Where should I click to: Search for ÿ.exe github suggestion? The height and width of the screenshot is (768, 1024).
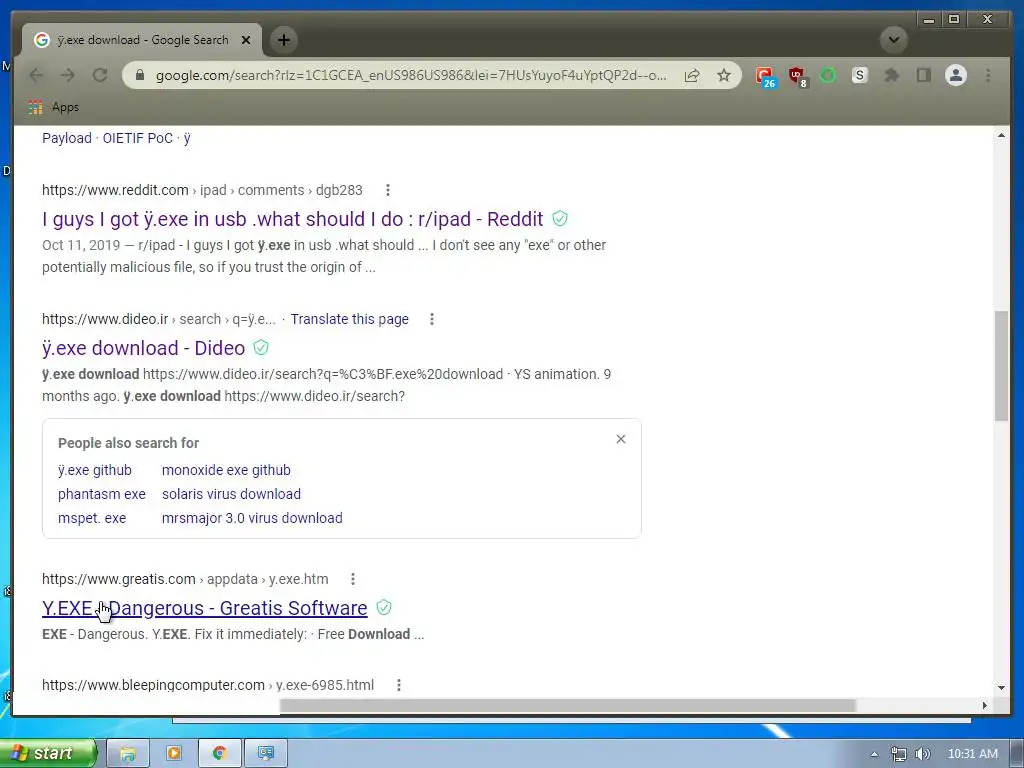(95, 470)
